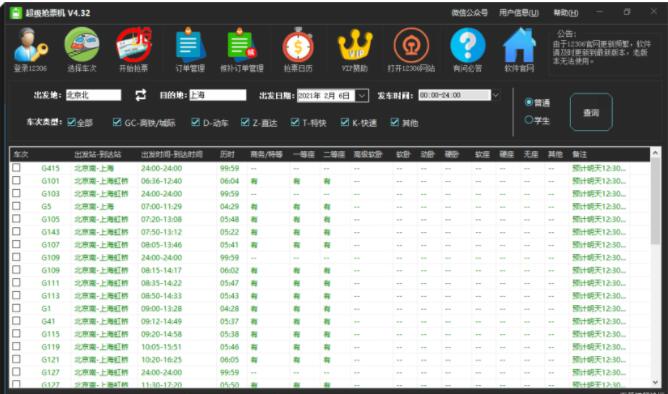Check the box for train G415
668x394 pixels.
tap(16, 168)
